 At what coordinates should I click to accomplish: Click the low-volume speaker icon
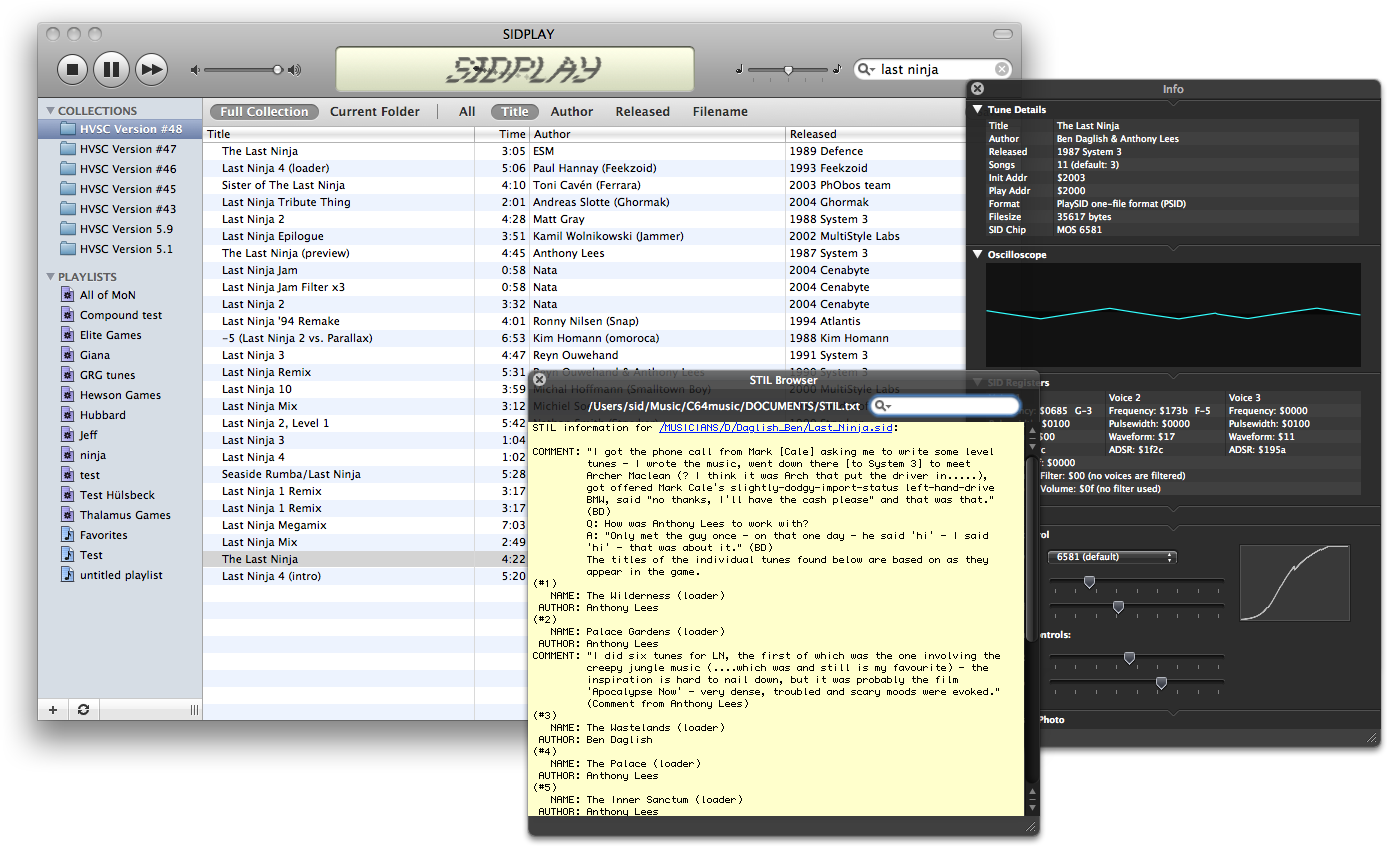pos(195,70)
